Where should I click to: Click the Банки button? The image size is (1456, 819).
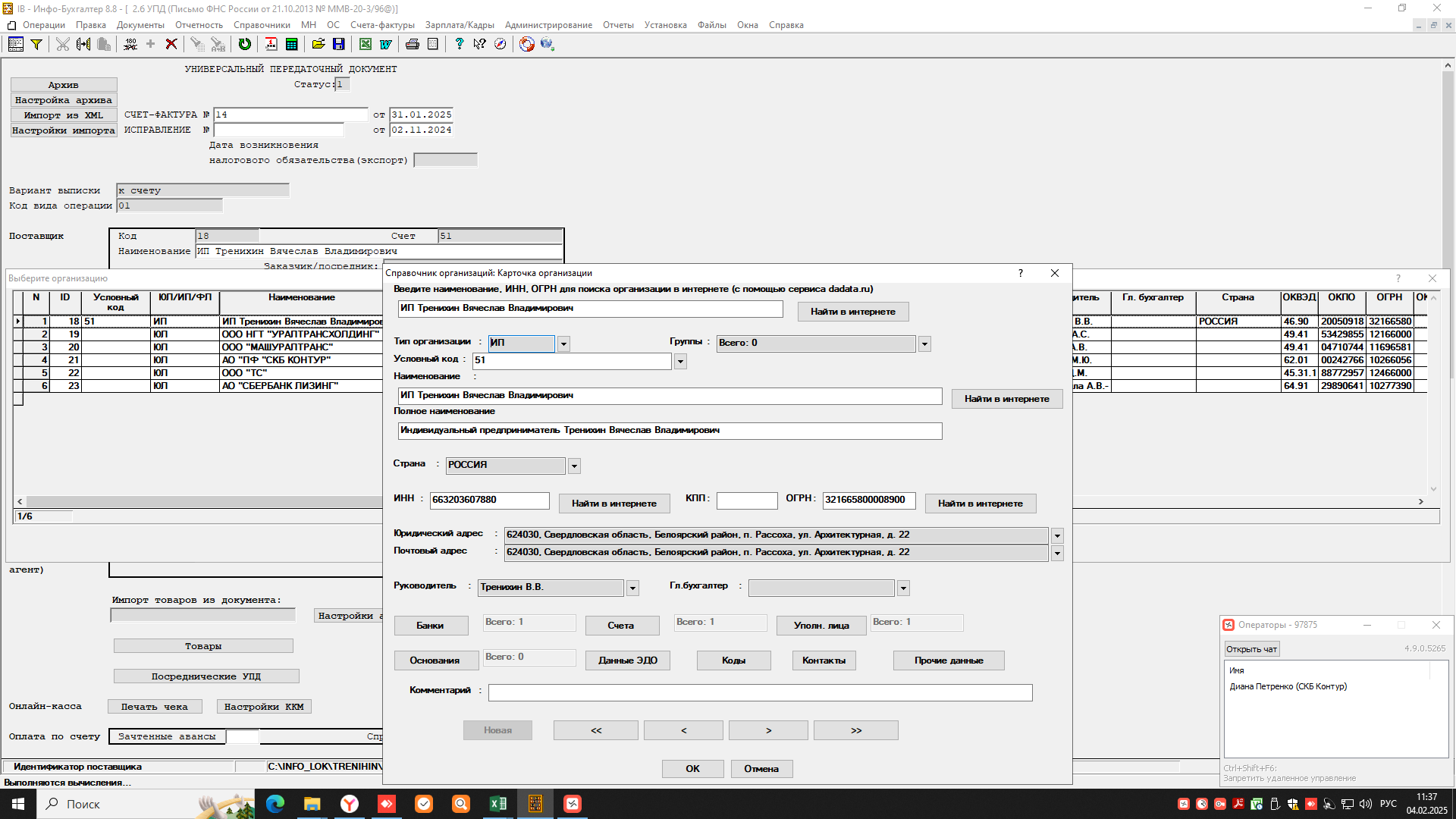click(x=430, y=626)
